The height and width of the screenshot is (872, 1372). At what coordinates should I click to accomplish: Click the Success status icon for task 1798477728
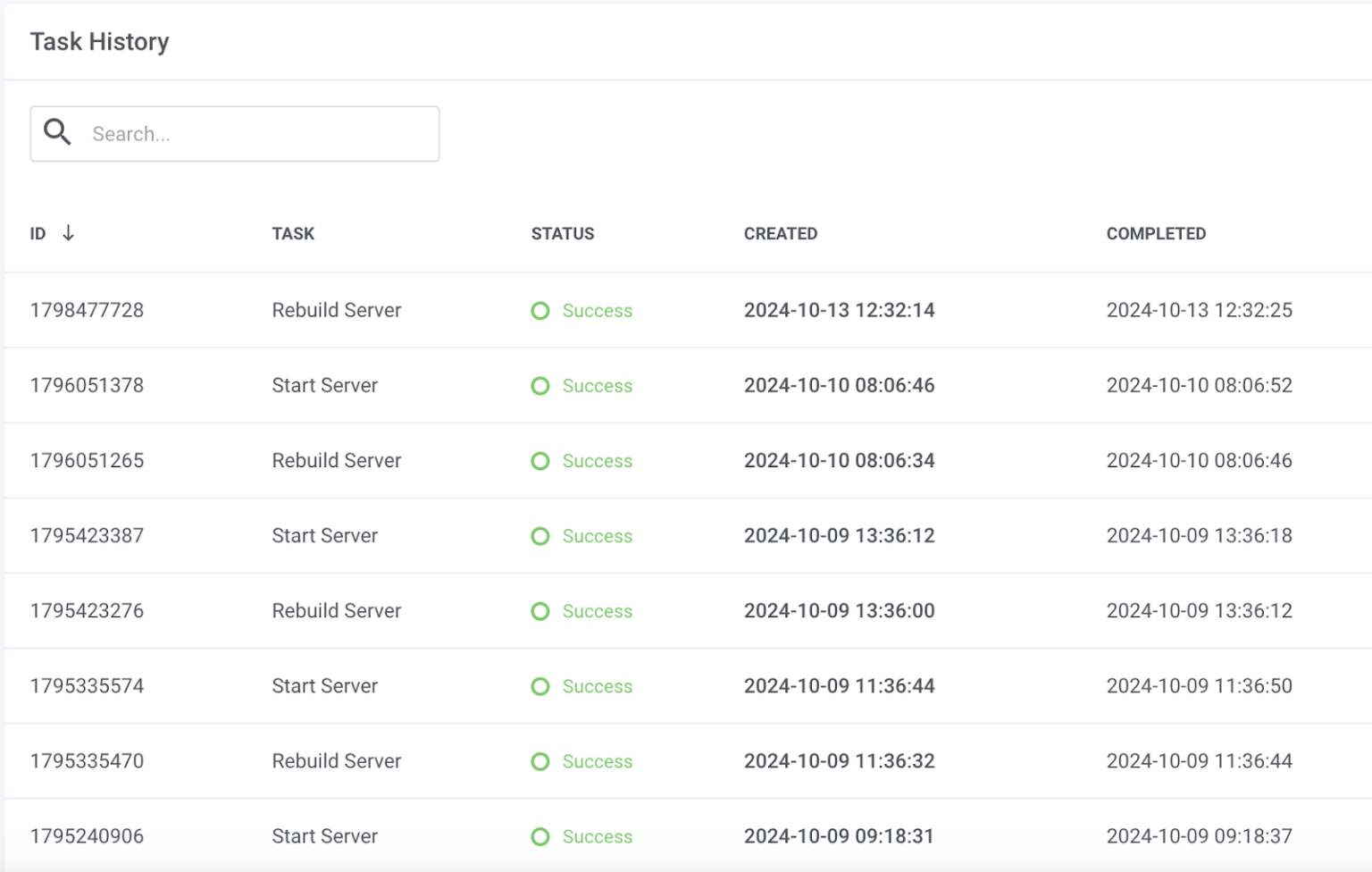(x=540, y=311)
